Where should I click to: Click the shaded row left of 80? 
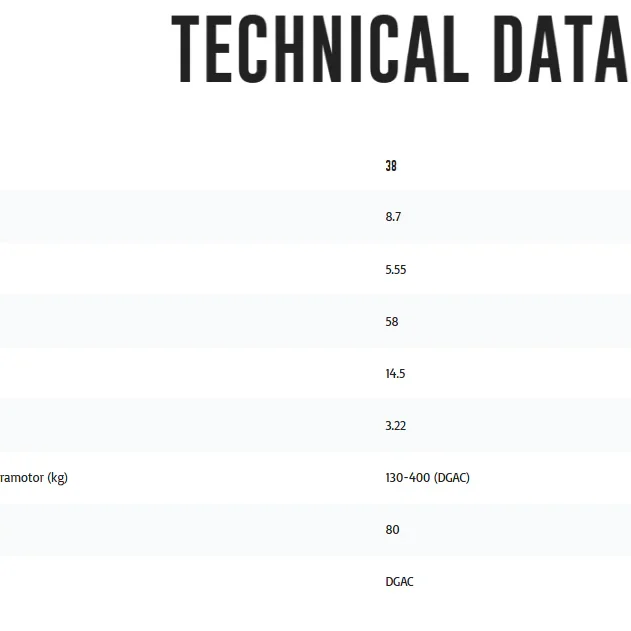click(x=189, y=530)
